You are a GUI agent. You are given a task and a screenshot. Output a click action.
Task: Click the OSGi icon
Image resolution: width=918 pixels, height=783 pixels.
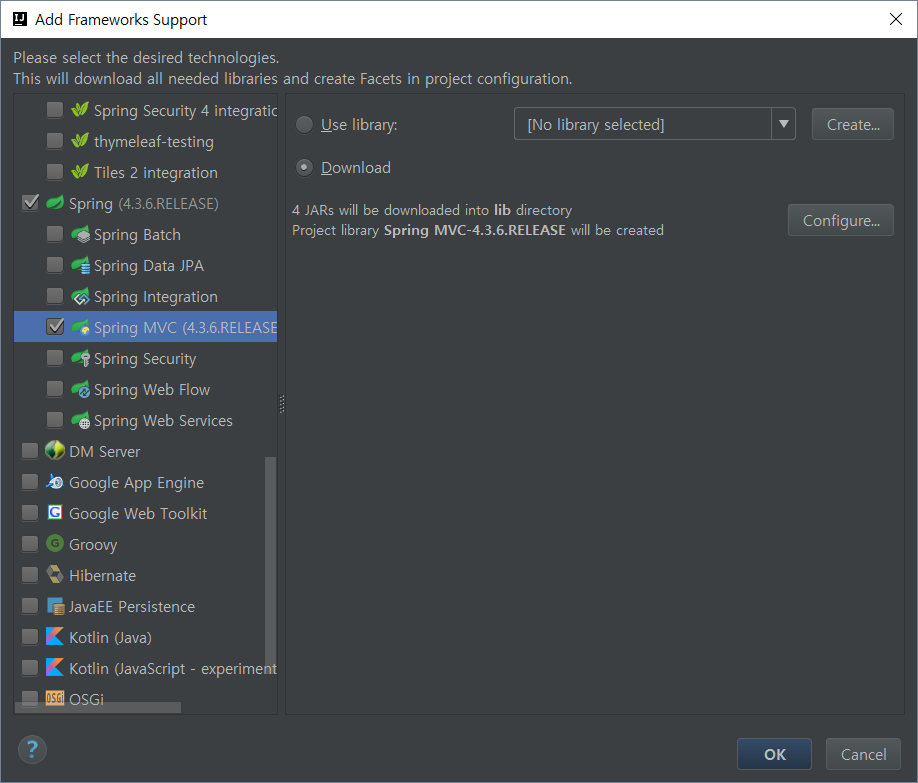pos(55,698)
